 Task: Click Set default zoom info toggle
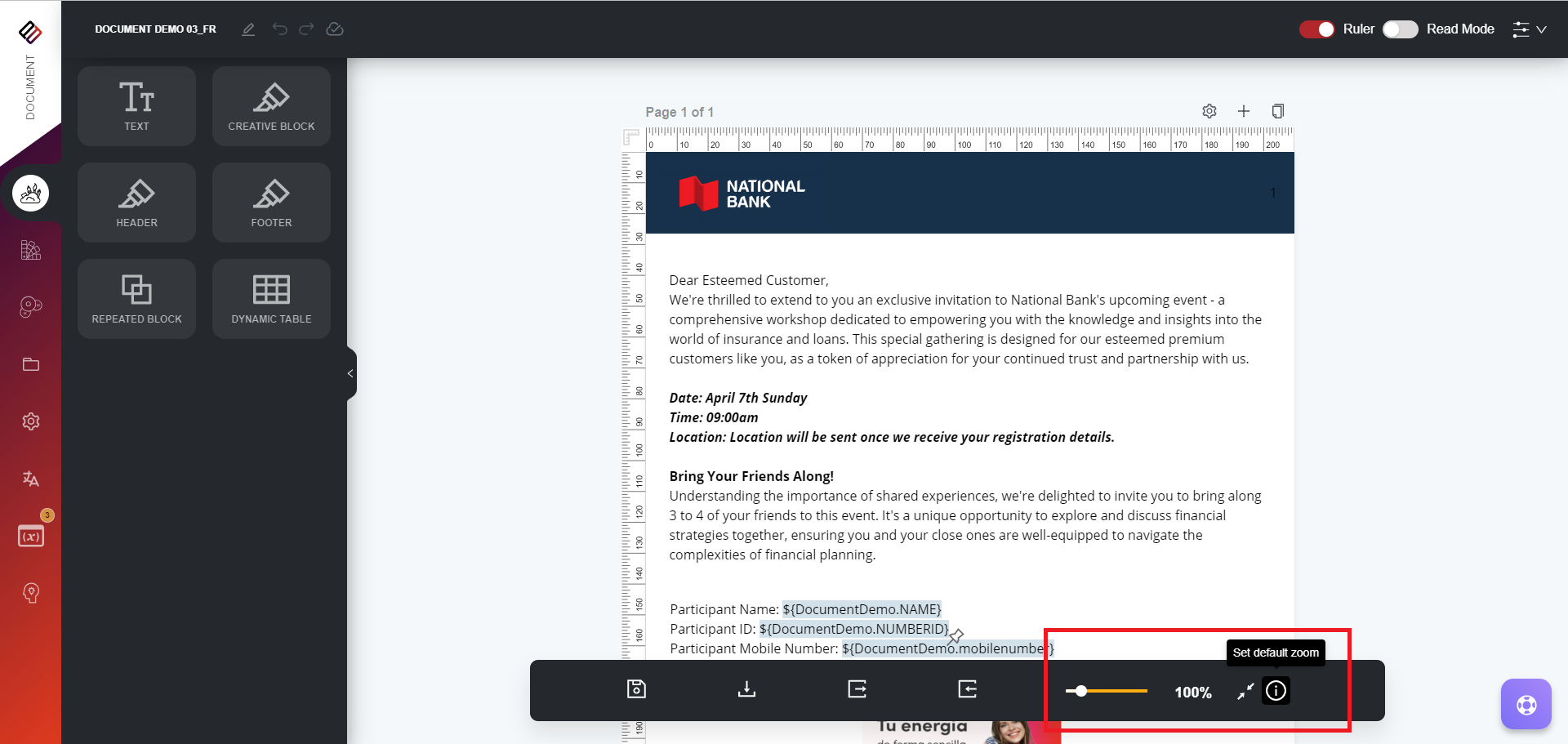1275,691
